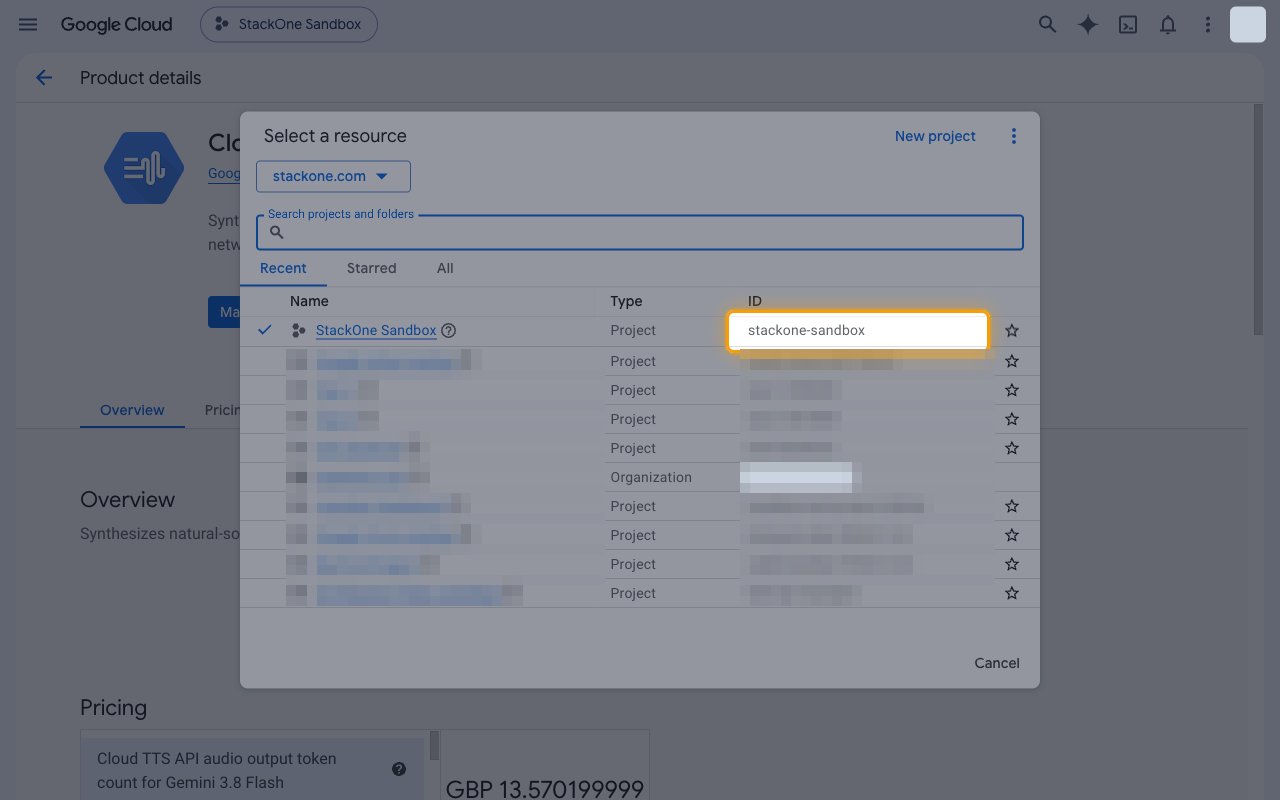The image size is (1280, 800).
Task: Click the page's vertical scrollbar
Action: pos(1258,220)
